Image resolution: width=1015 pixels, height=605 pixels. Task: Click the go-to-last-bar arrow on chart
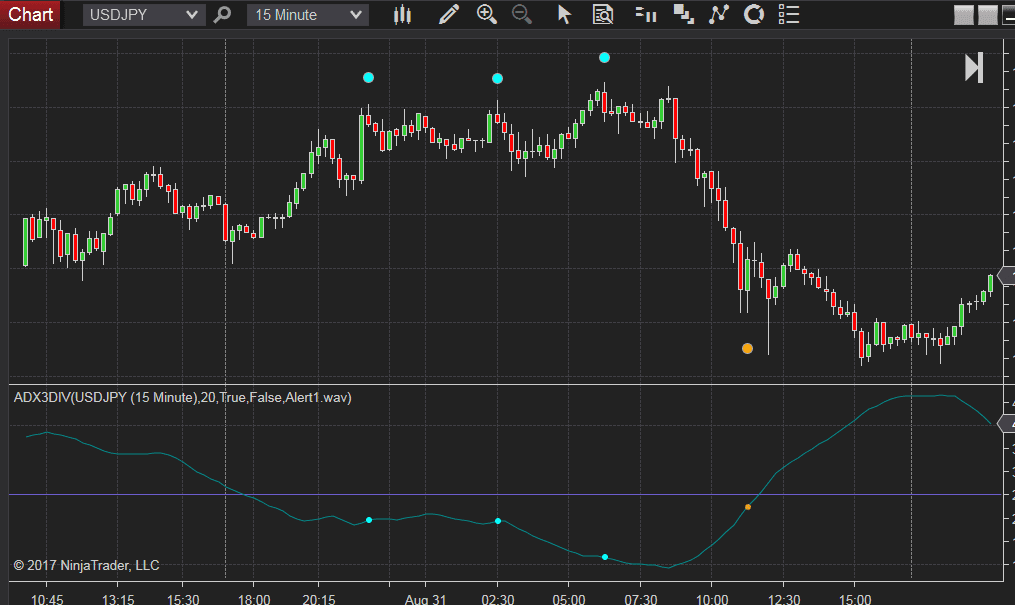(973, 69)
